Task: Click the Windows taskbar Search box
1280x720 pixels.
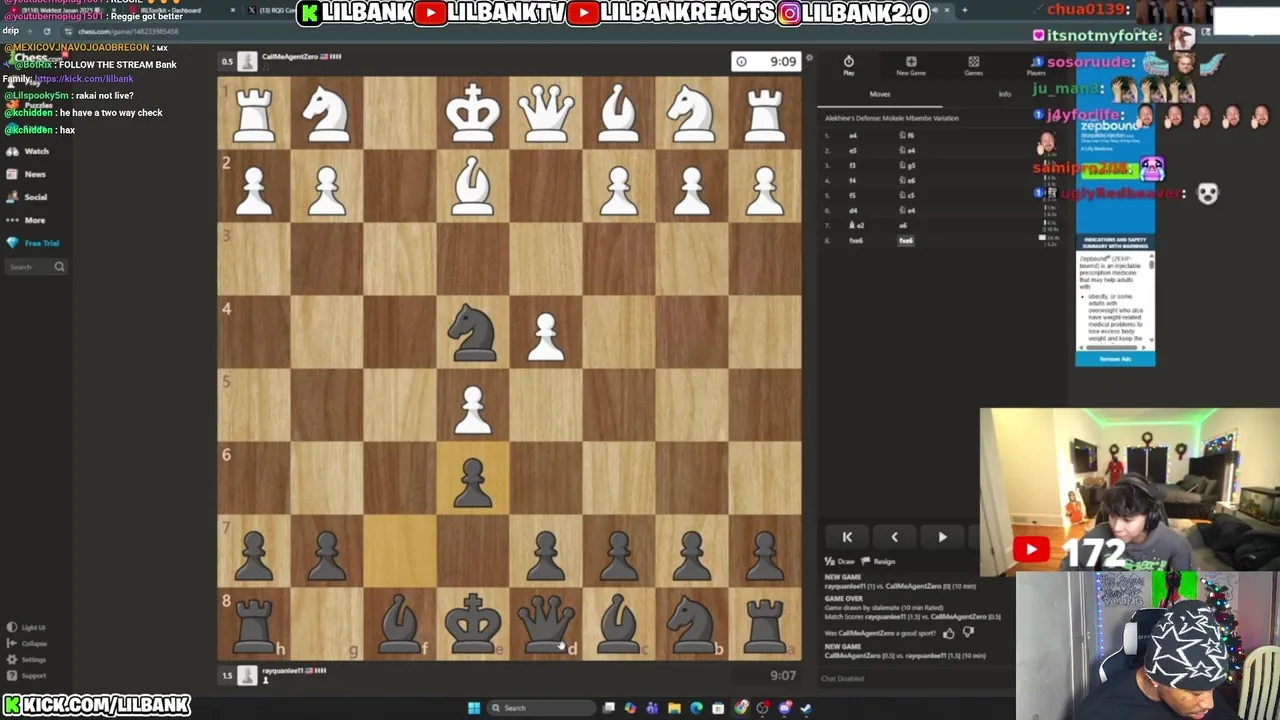Action: click(x=541, y=708)
